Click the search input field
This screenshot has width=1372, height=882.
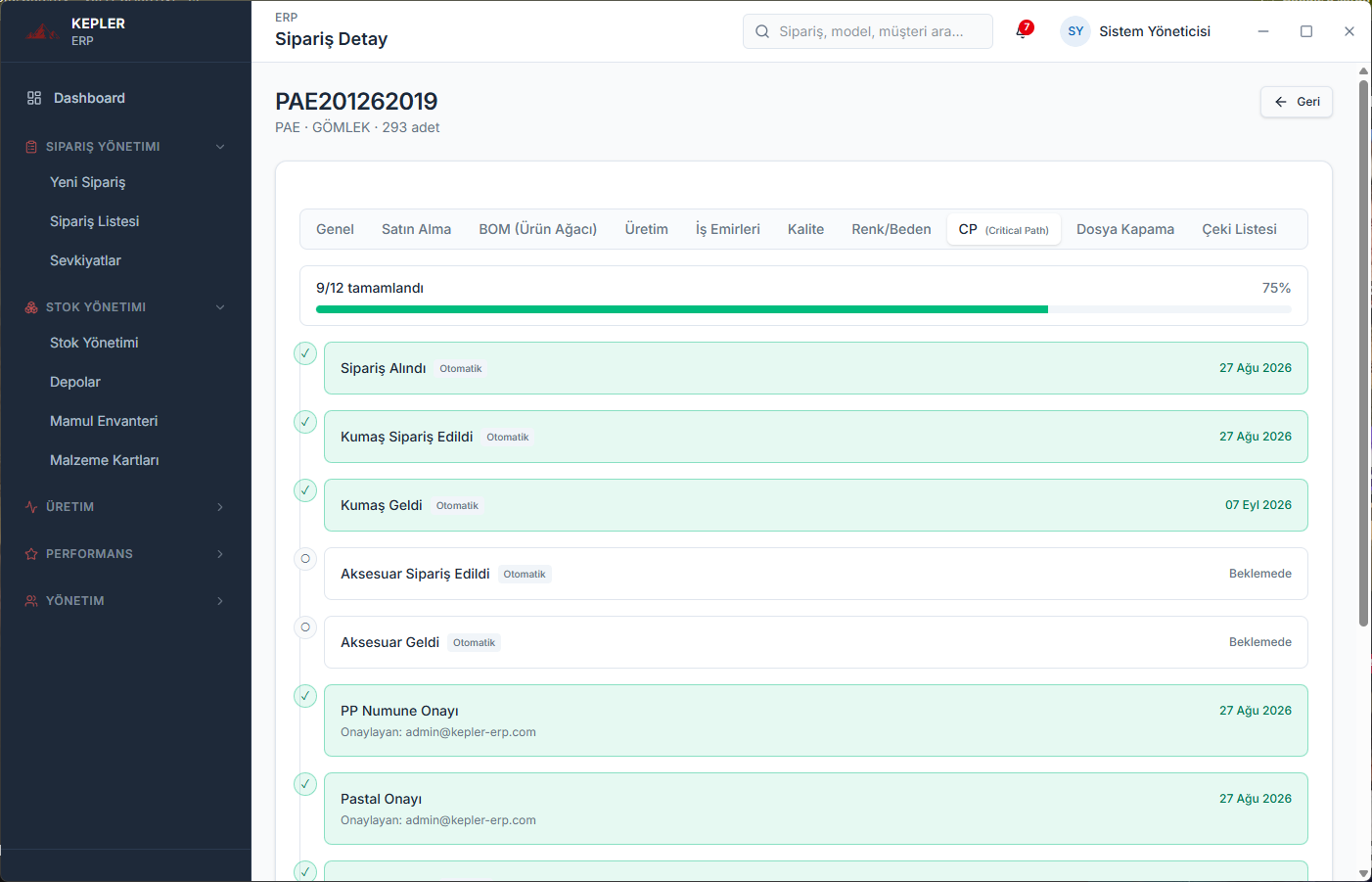pos(868,31)
